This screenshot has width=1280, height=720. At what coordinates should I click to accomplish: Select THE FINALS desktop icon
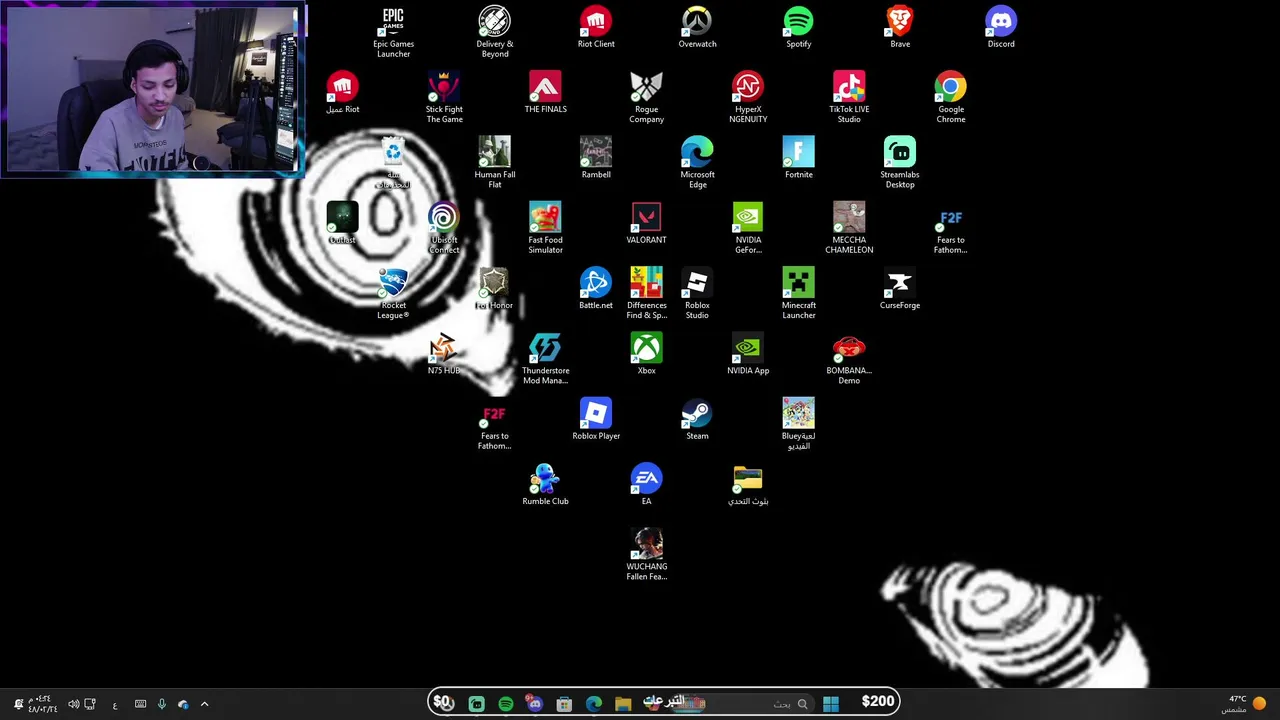pos(545,92)
